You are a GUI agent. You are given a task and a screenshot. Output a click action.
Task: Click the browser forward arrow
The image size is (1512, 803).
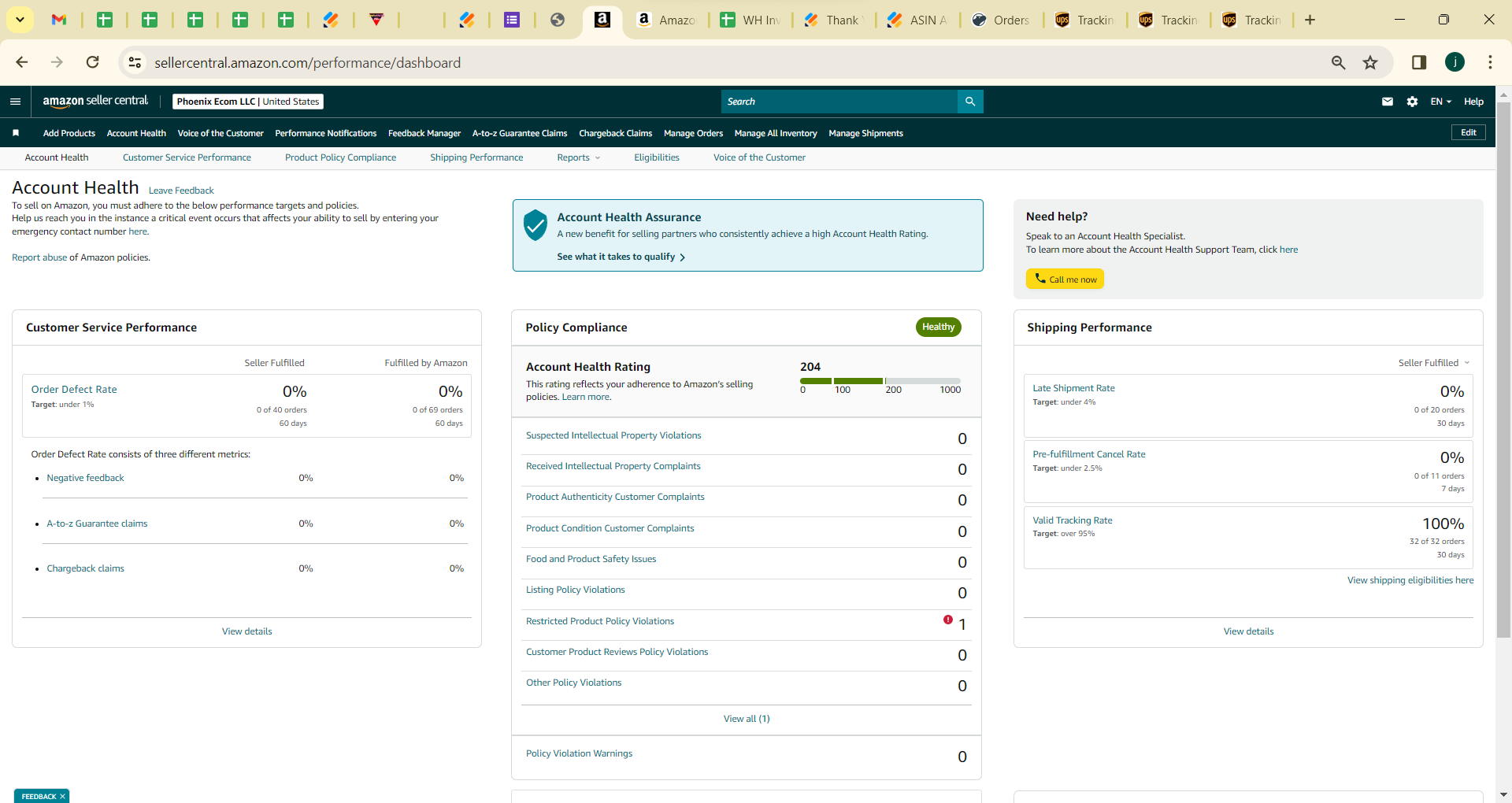(57, 62)
